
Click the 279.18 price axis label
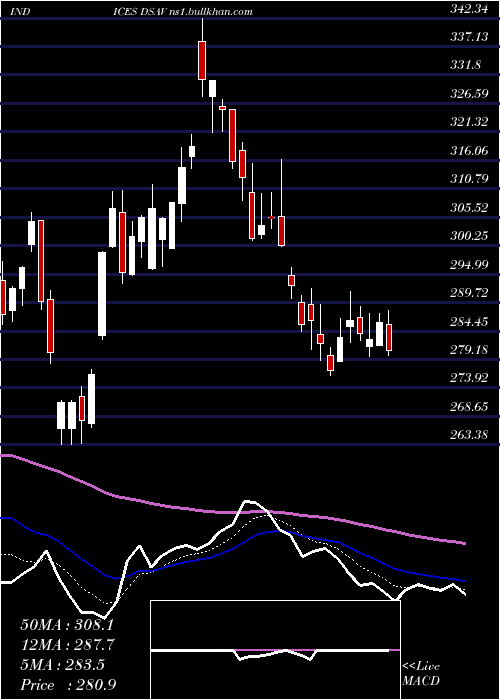[x=468, y=350]
